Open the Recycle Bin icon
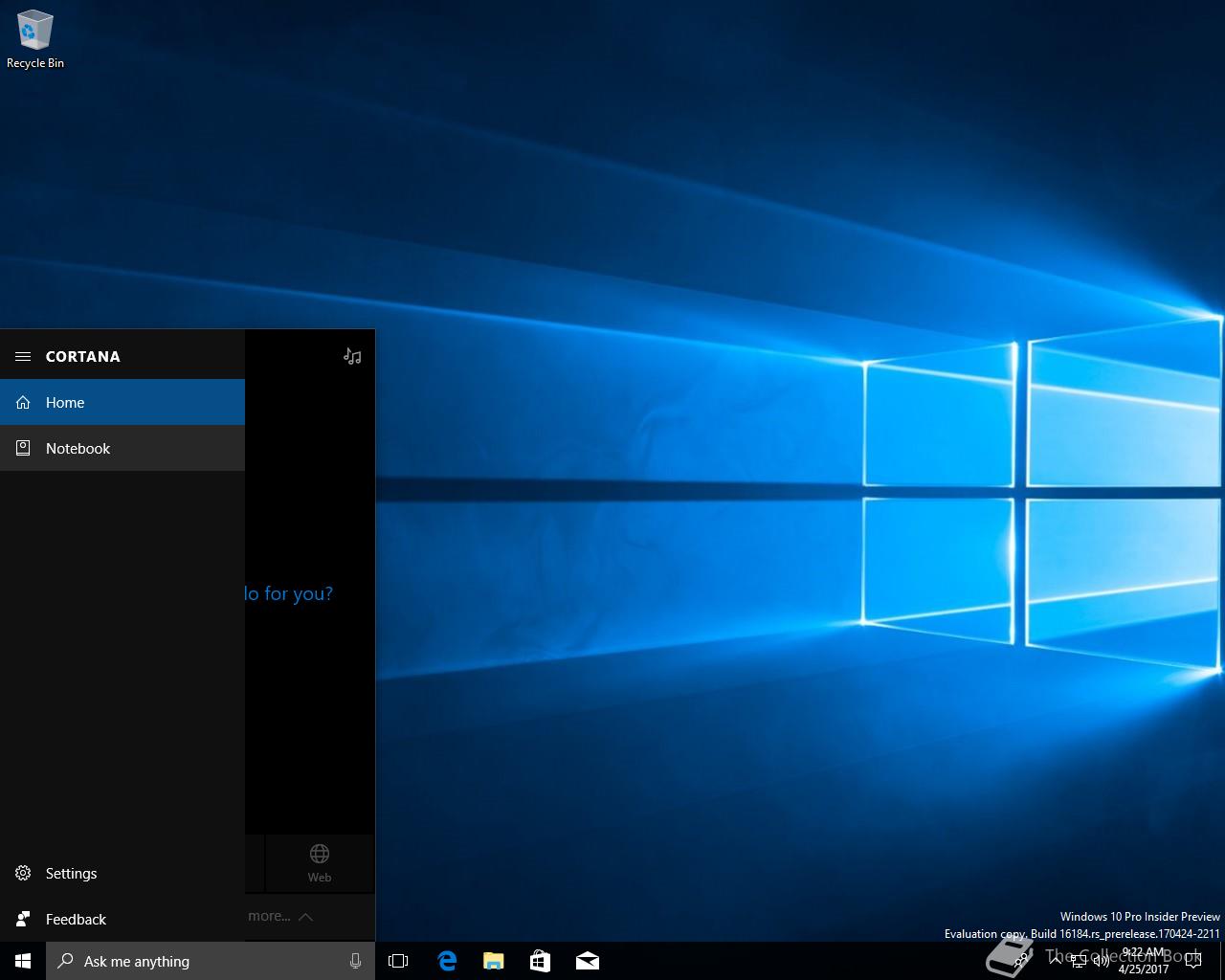Screen dimensions: 1225x980 point(35,39)
